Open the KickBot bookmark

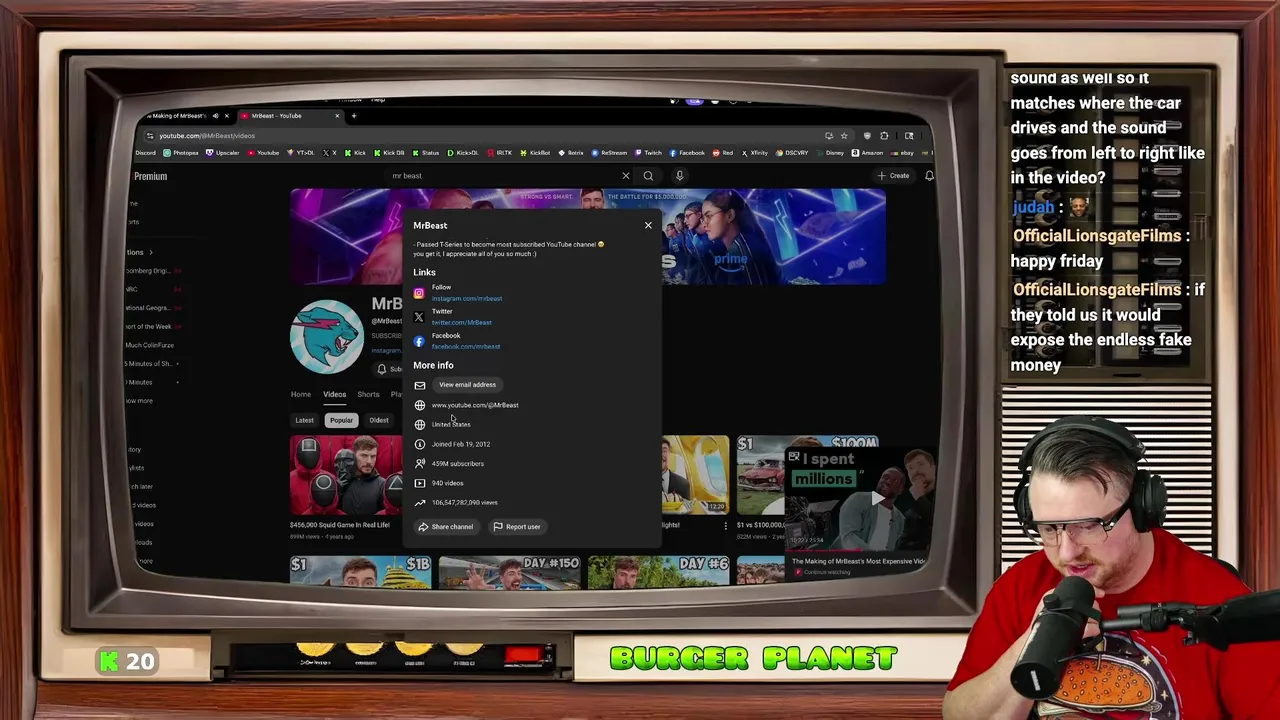536,153
